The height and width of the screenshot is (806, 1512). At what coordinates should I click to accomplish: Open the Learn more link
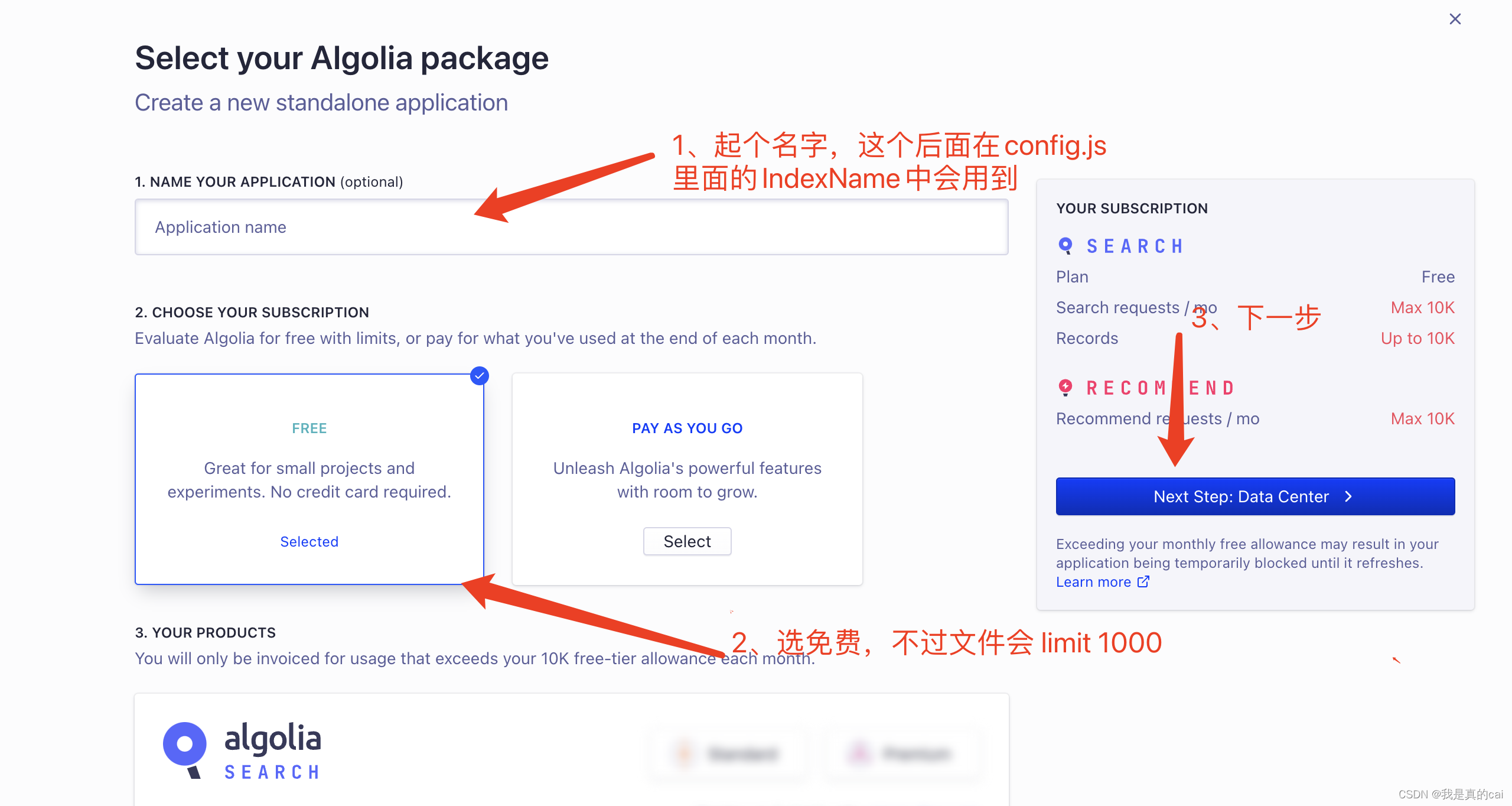pos(1093,582)
